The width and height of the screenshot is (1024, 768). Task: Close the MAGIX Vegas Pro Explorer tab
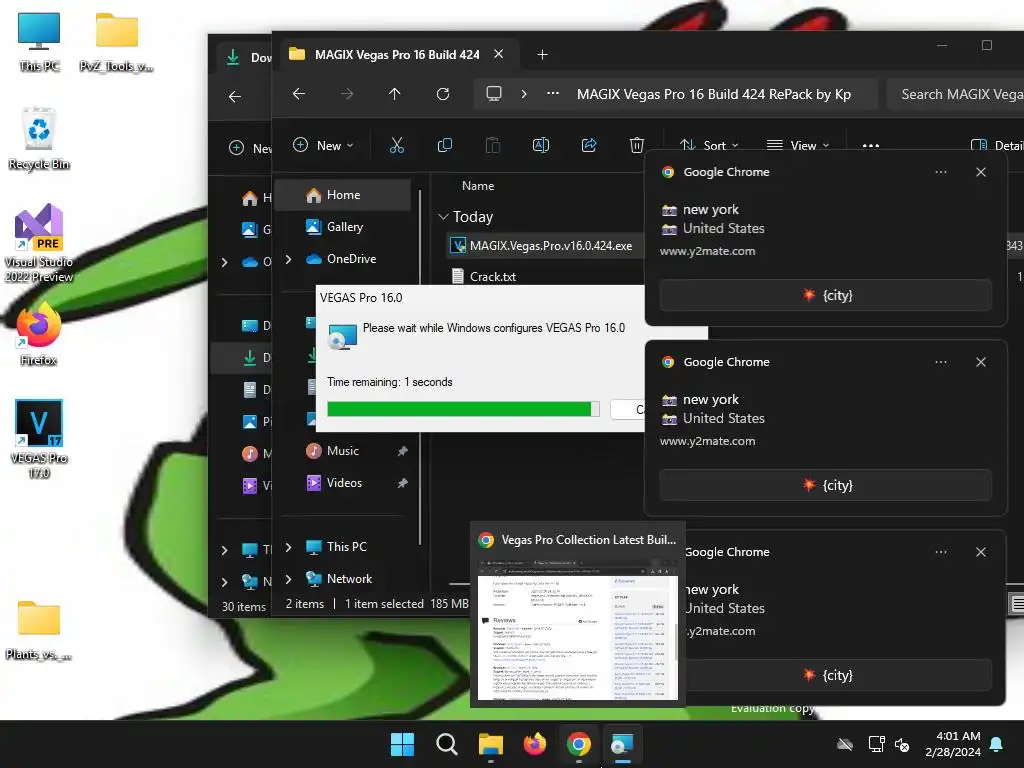coord(498,54)
